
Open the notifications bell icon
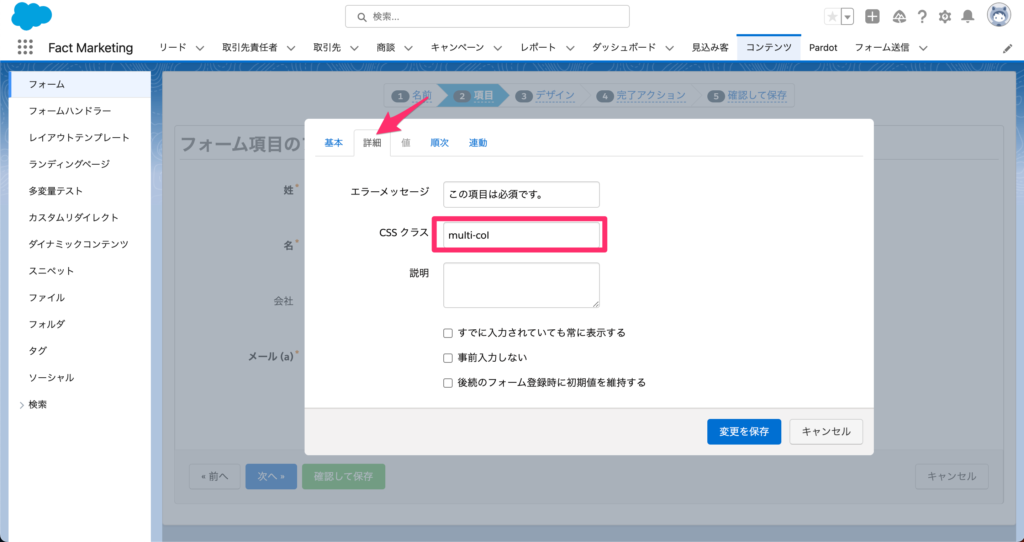pyautogui.click(x=968, y=17)
